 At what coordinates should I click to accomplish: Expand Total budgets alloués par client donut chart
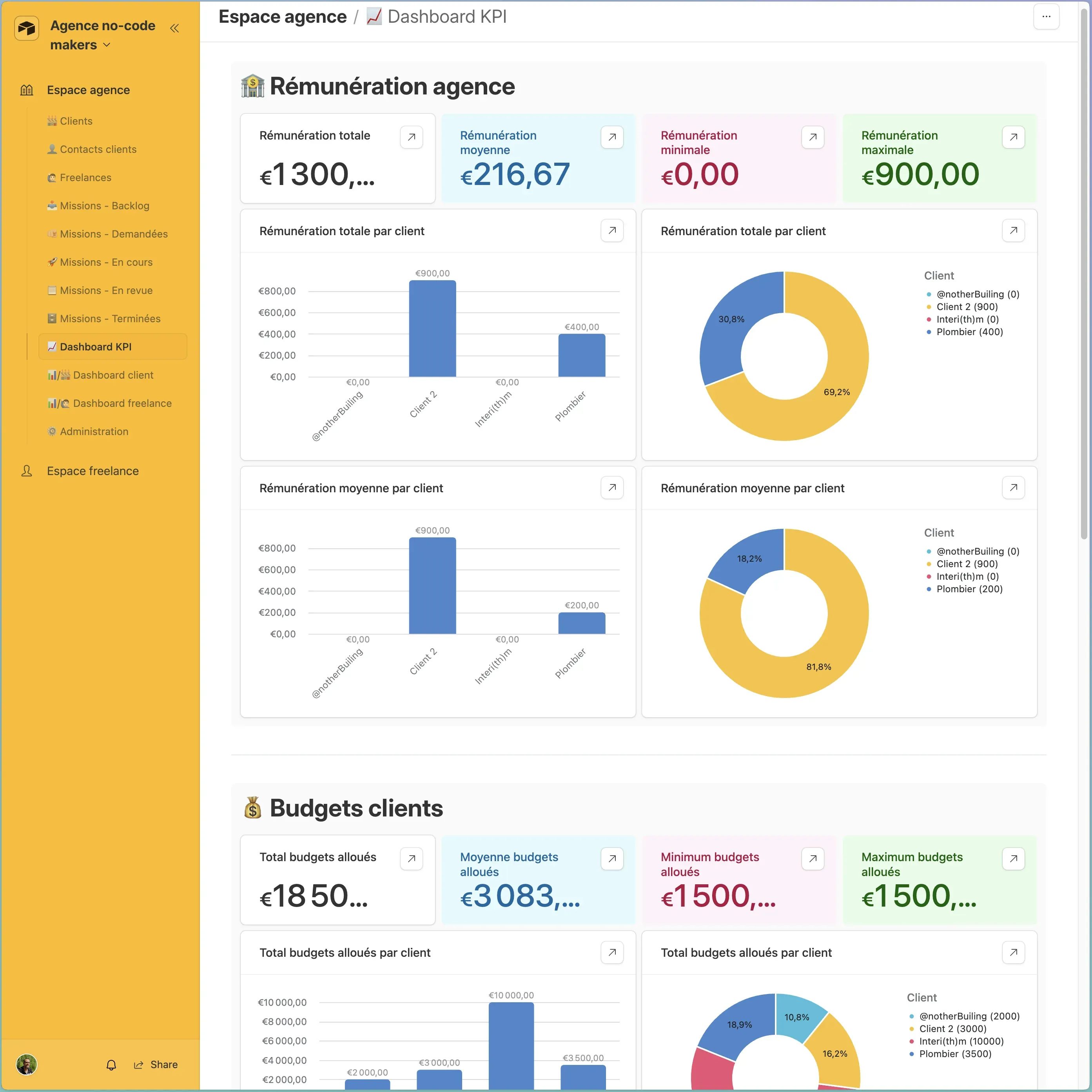point(1014,952)
